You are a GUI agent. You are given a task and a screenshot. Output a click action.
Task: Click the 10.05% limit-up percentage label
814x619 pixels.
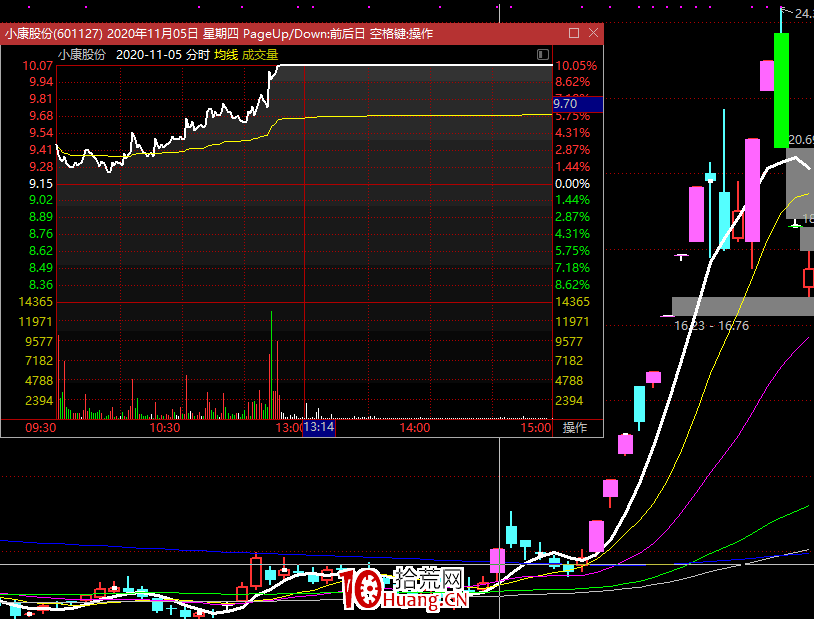[x=575, y=66]
